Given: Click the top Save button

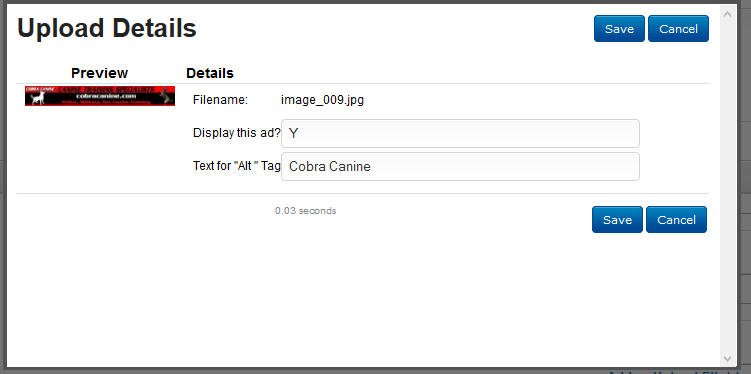Looking at the screenshot, I should coord(619,29).
